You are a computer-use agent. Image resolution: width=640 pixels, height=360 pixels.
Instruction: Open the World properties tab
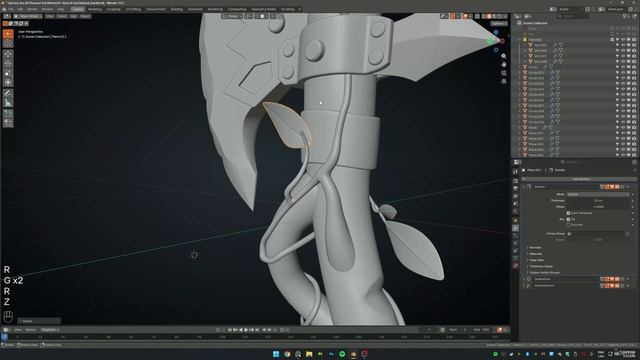(x=516, y=211)
